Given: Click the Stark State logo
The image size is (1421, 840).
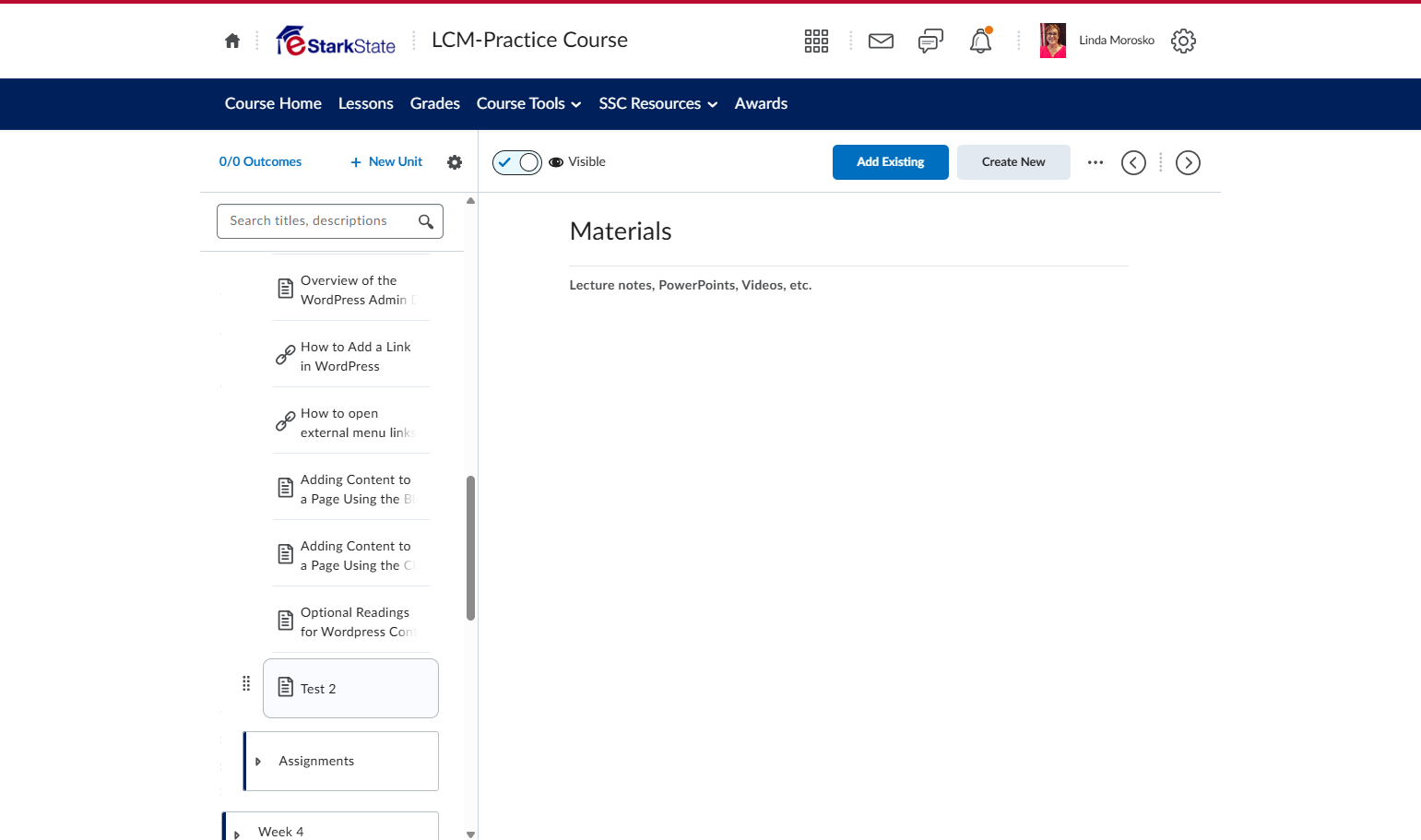Looking at the screenshot, I should [336, 41].
